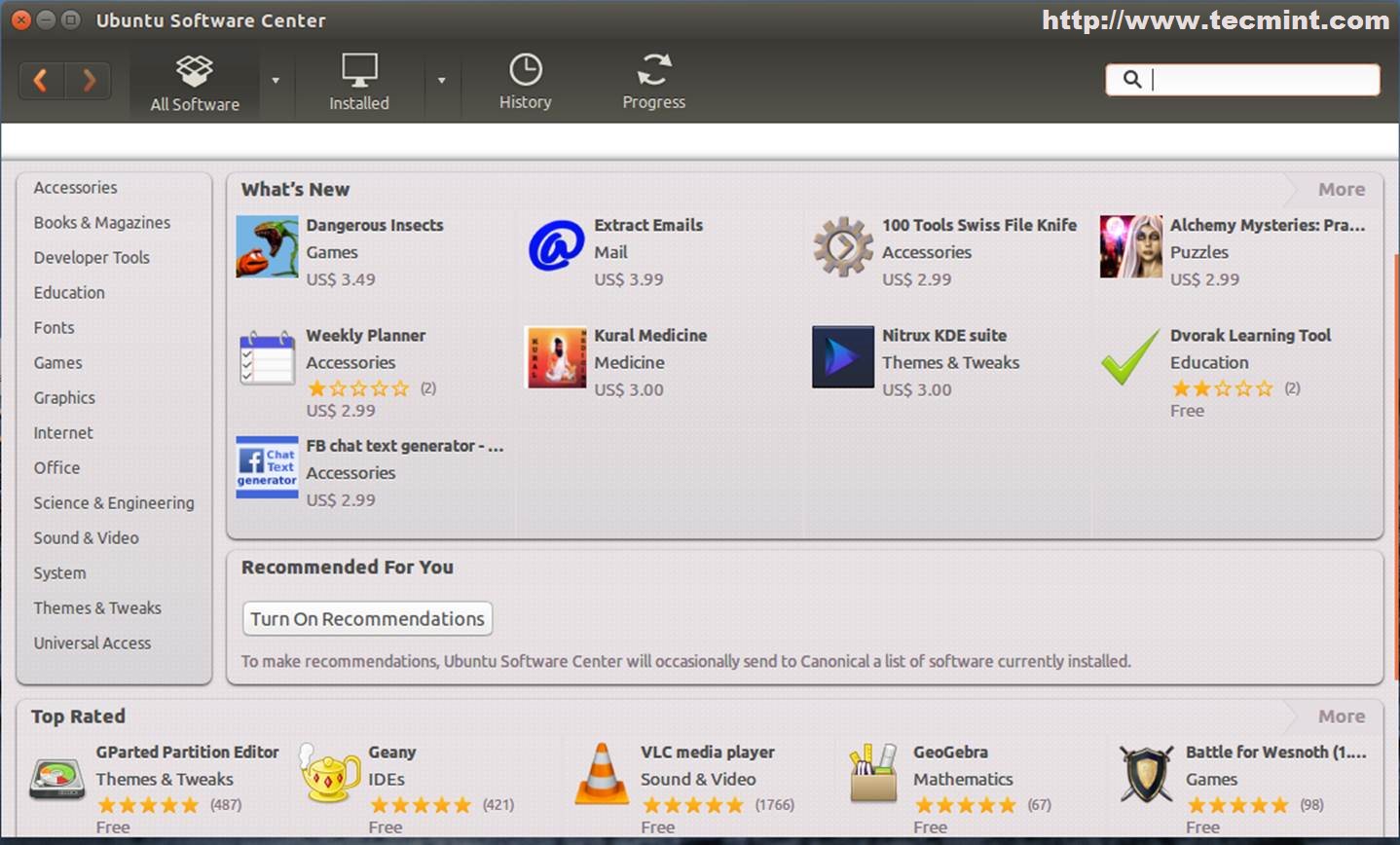The width and height of the screenshot is (1400, 845).
Task: Open the VLC media player cone icon
Action: pos(602,775)
